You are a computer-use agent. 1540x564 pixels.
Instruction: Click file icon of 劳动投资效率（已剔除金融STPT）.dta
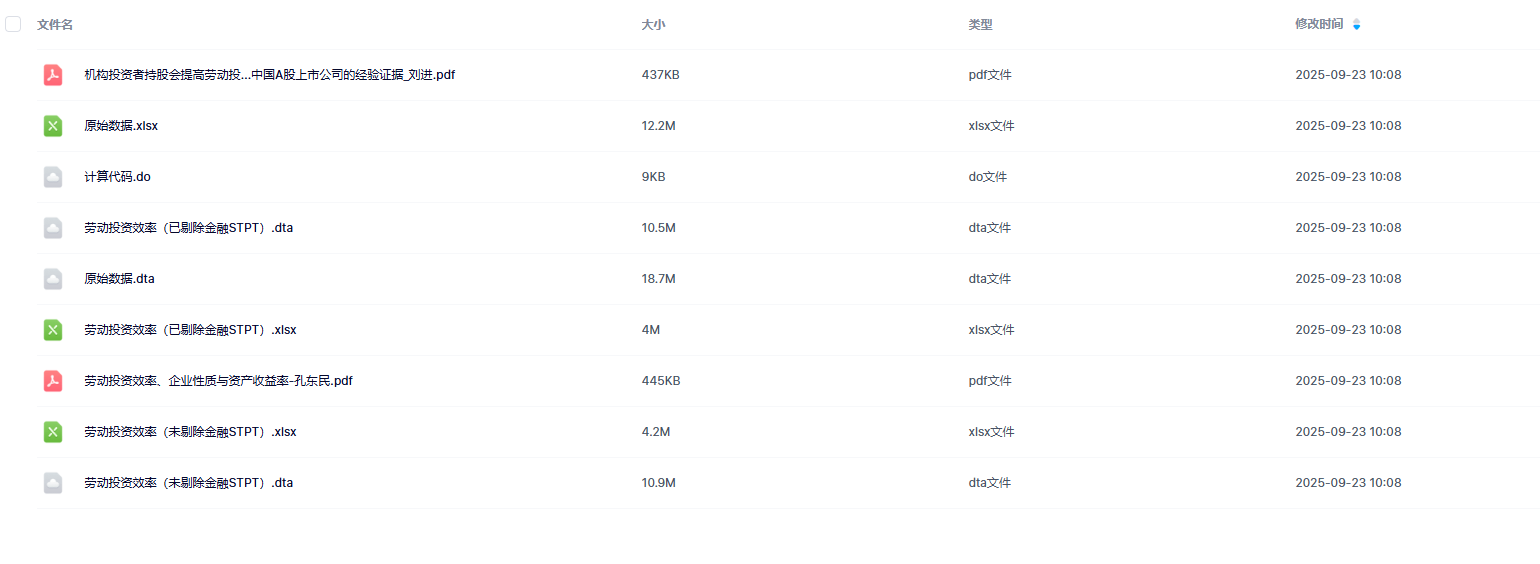click(53, 228)
